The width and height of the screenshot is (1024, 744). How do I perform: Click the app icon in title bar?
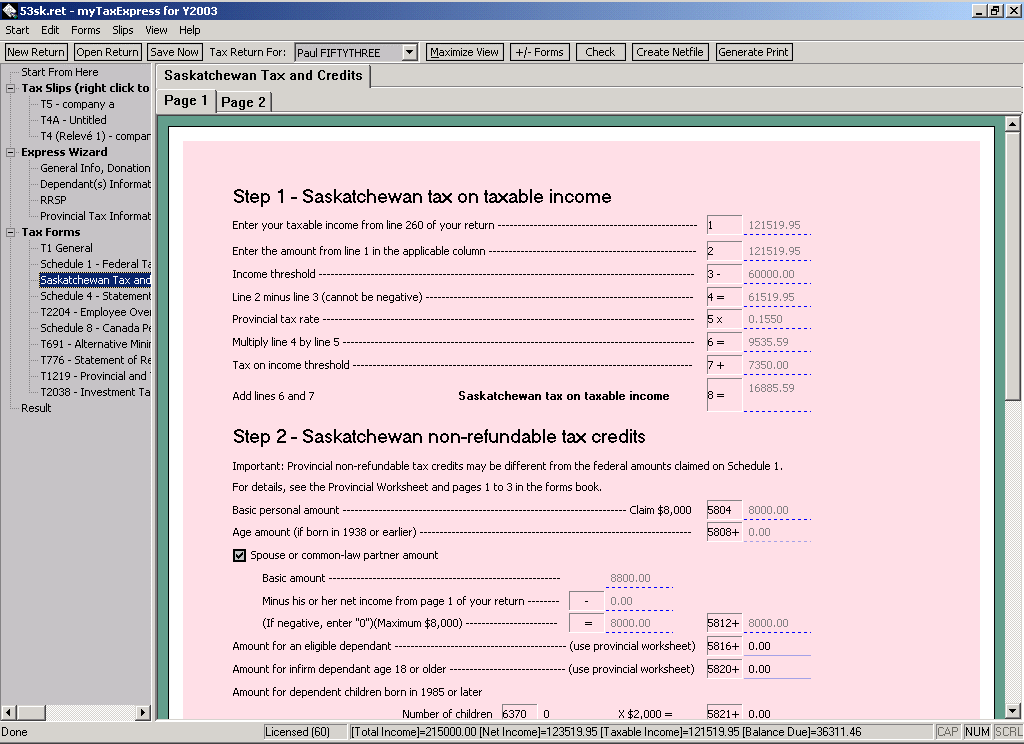click(x=10, y=10)
